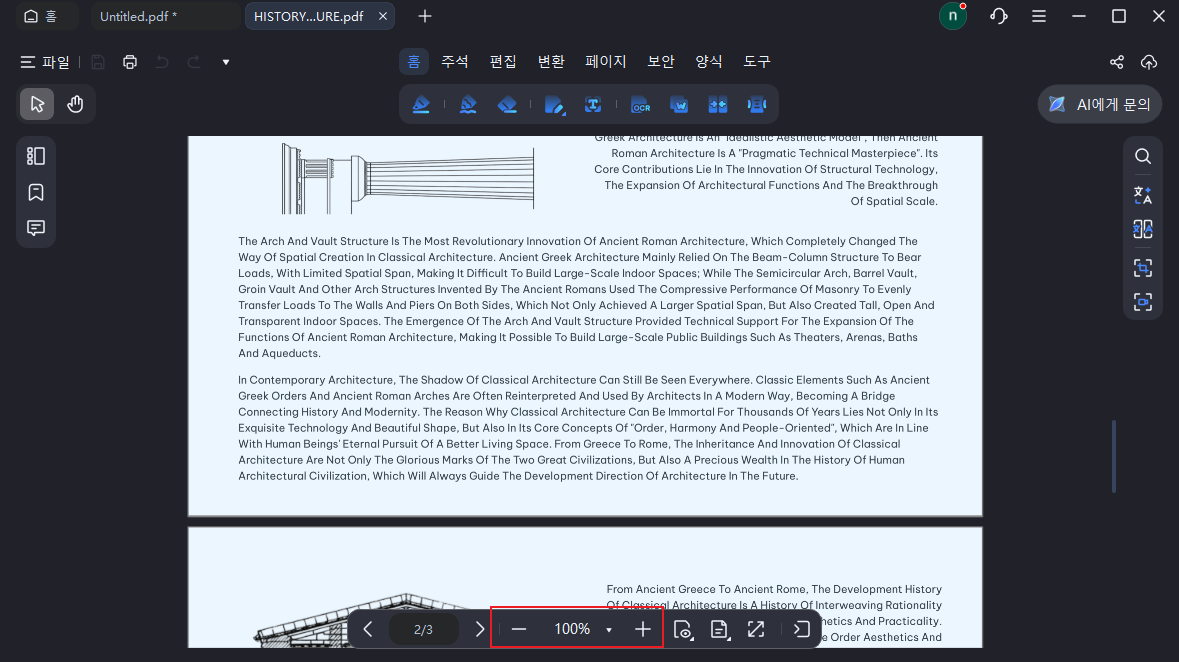Close the HISTORY...URE.pdf tab
Screen dimensions: 1179x662
pos(383,16)
